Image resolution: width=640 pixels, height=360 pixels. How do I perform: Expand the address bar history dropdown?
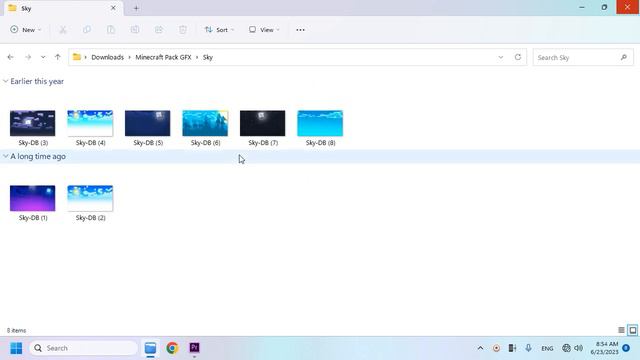(x=501, y=57)
